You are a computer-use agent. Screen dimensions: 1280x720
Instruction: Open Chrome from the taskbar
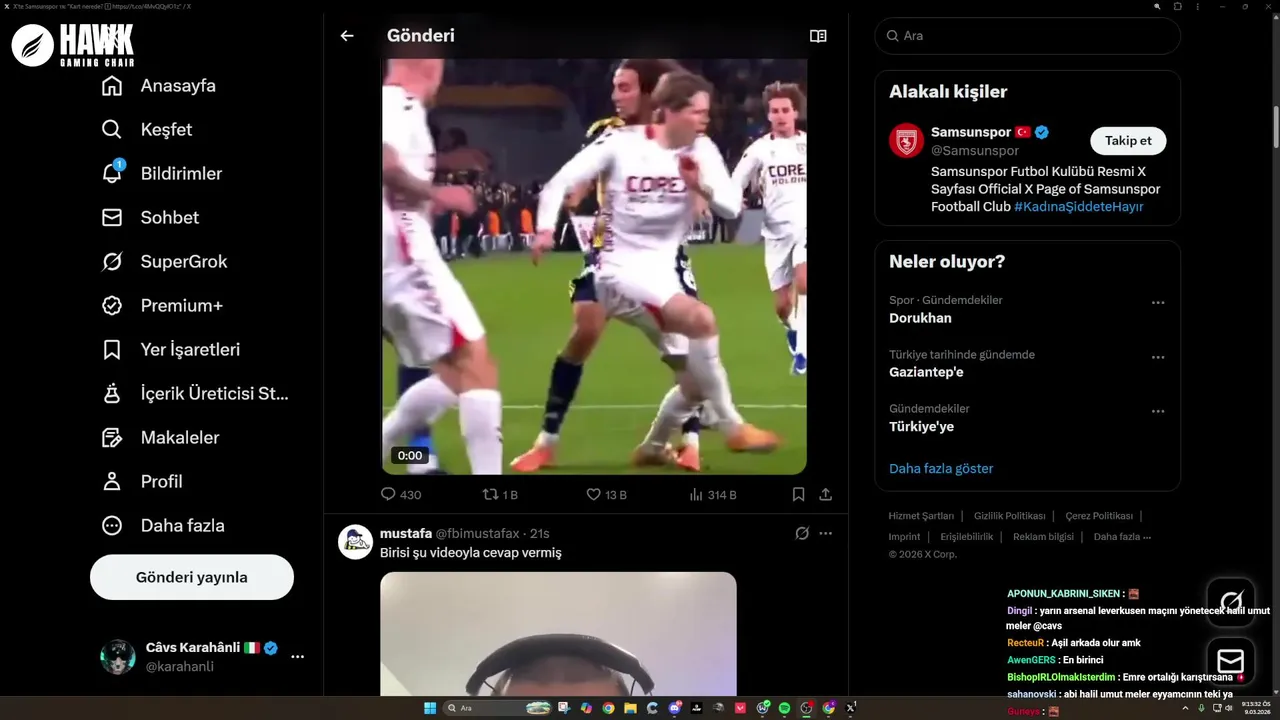tap(609, 708)
